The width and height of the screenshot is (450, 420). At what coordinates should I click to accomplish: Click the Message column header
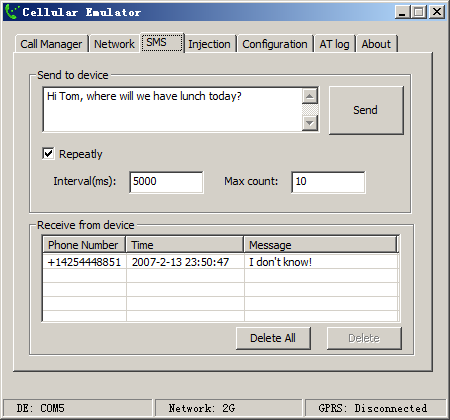320,245
